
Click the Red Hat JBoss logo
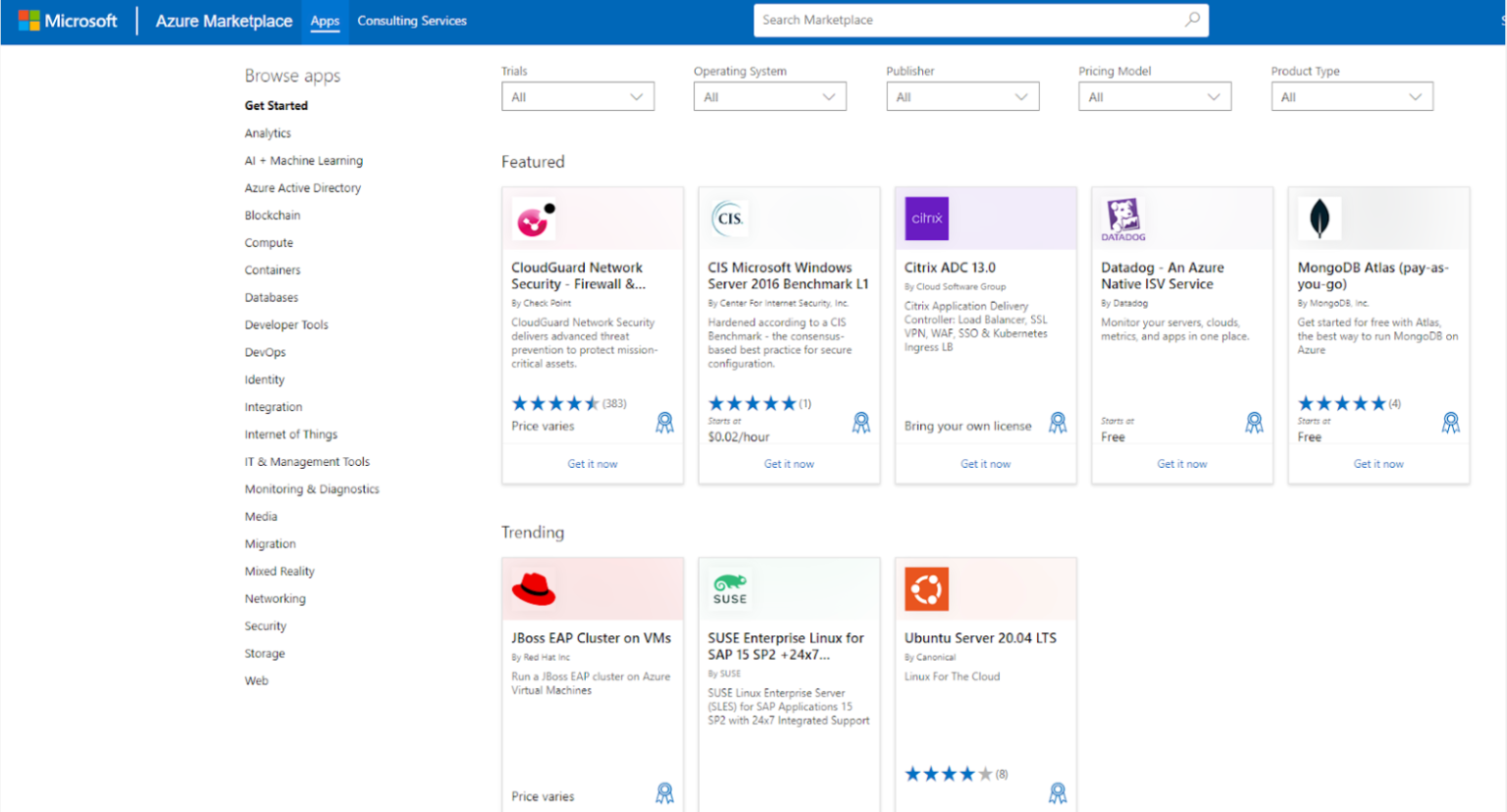pyautogui.click(x=534, y=589)
